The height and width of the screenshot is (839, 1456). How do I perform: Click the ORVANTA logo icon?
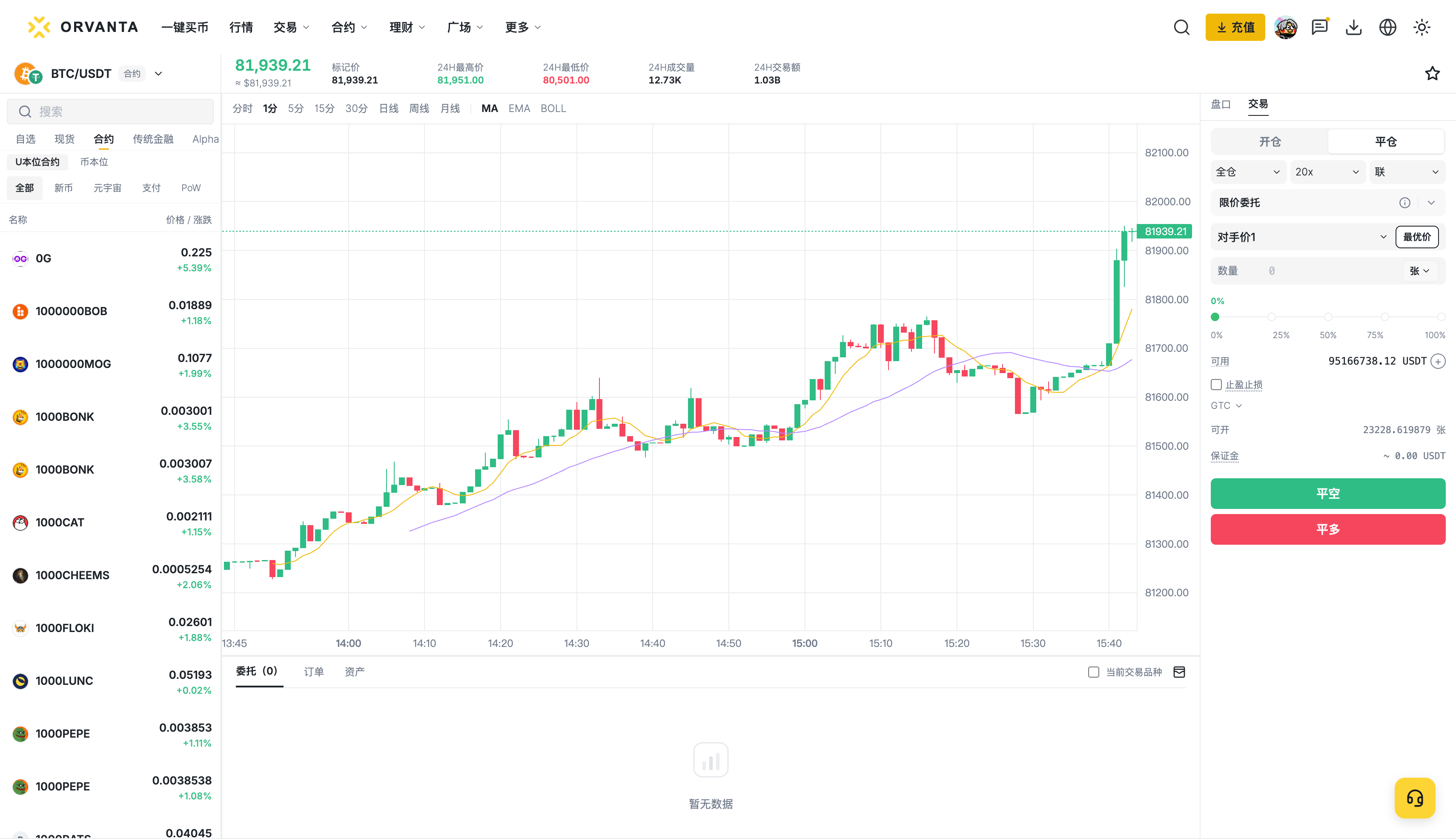coord(39,27)
